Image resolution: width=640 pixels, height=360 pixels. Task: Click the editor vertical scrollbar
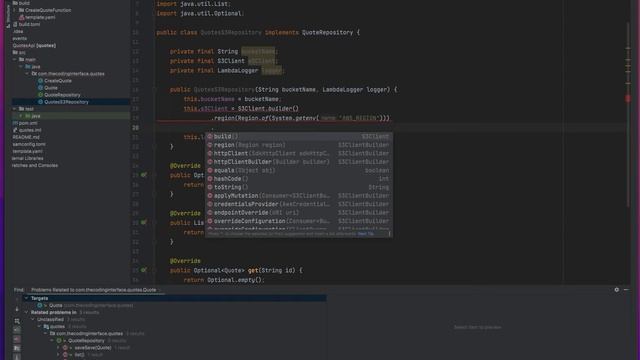click(628, 114)
